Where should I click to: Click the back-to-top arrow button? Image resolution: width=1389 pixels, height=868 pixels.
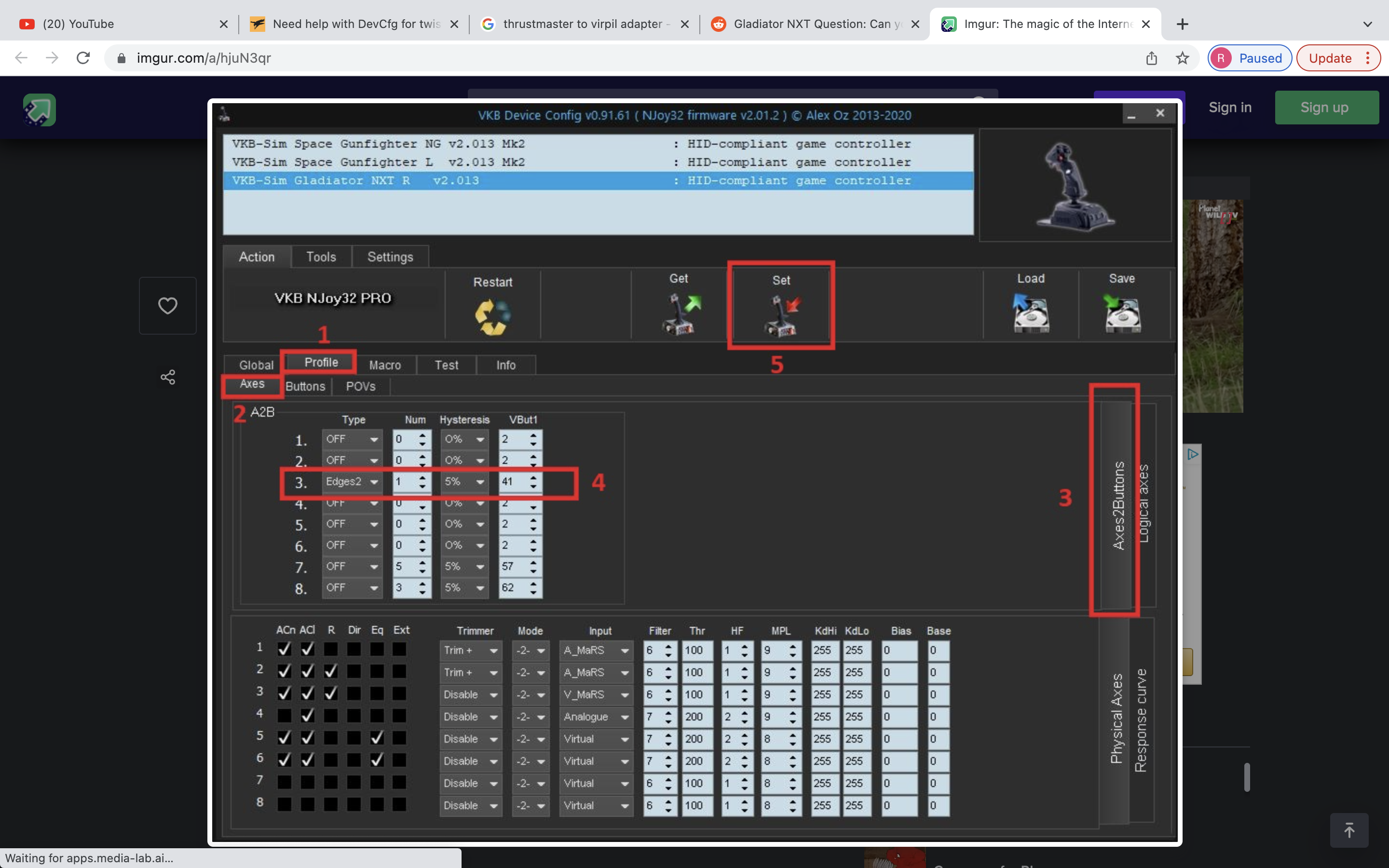click(x=1349, y=830)
